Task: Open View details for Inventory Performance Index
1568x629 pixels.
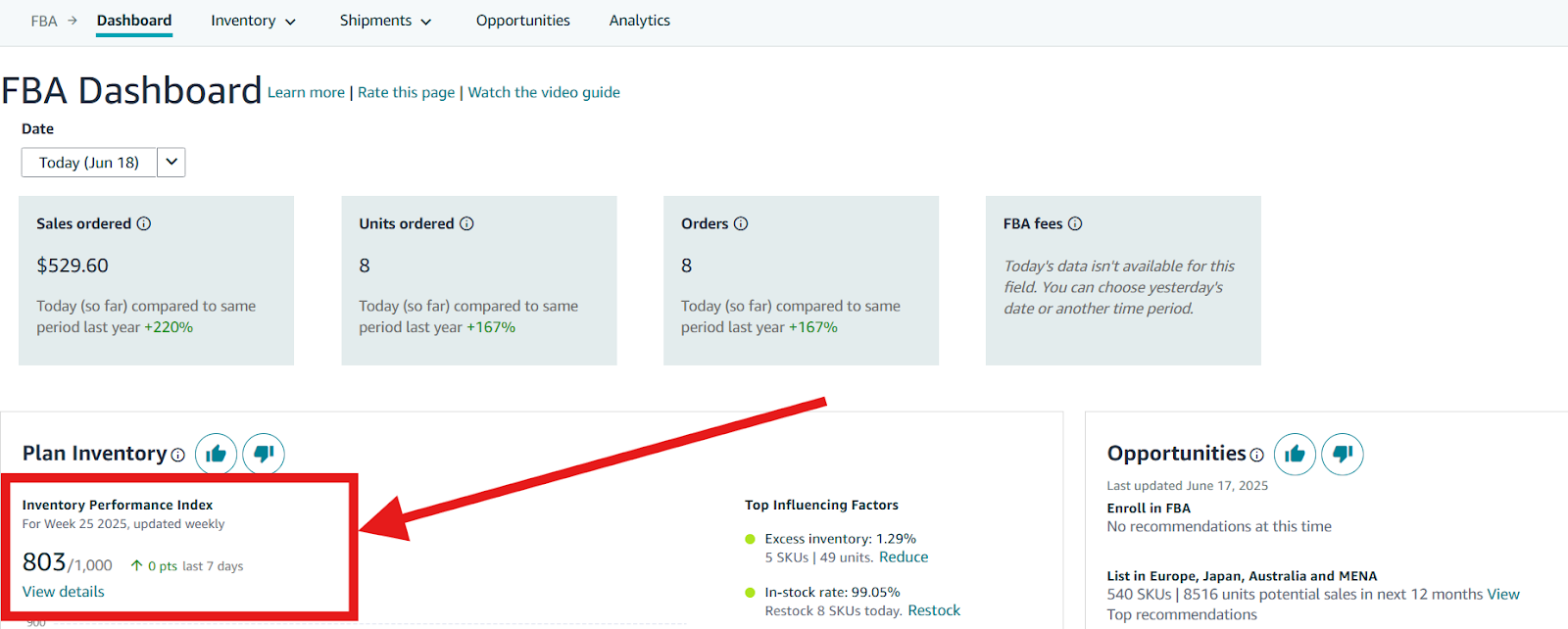Action: pyautogui.click(x=64, y=592)
